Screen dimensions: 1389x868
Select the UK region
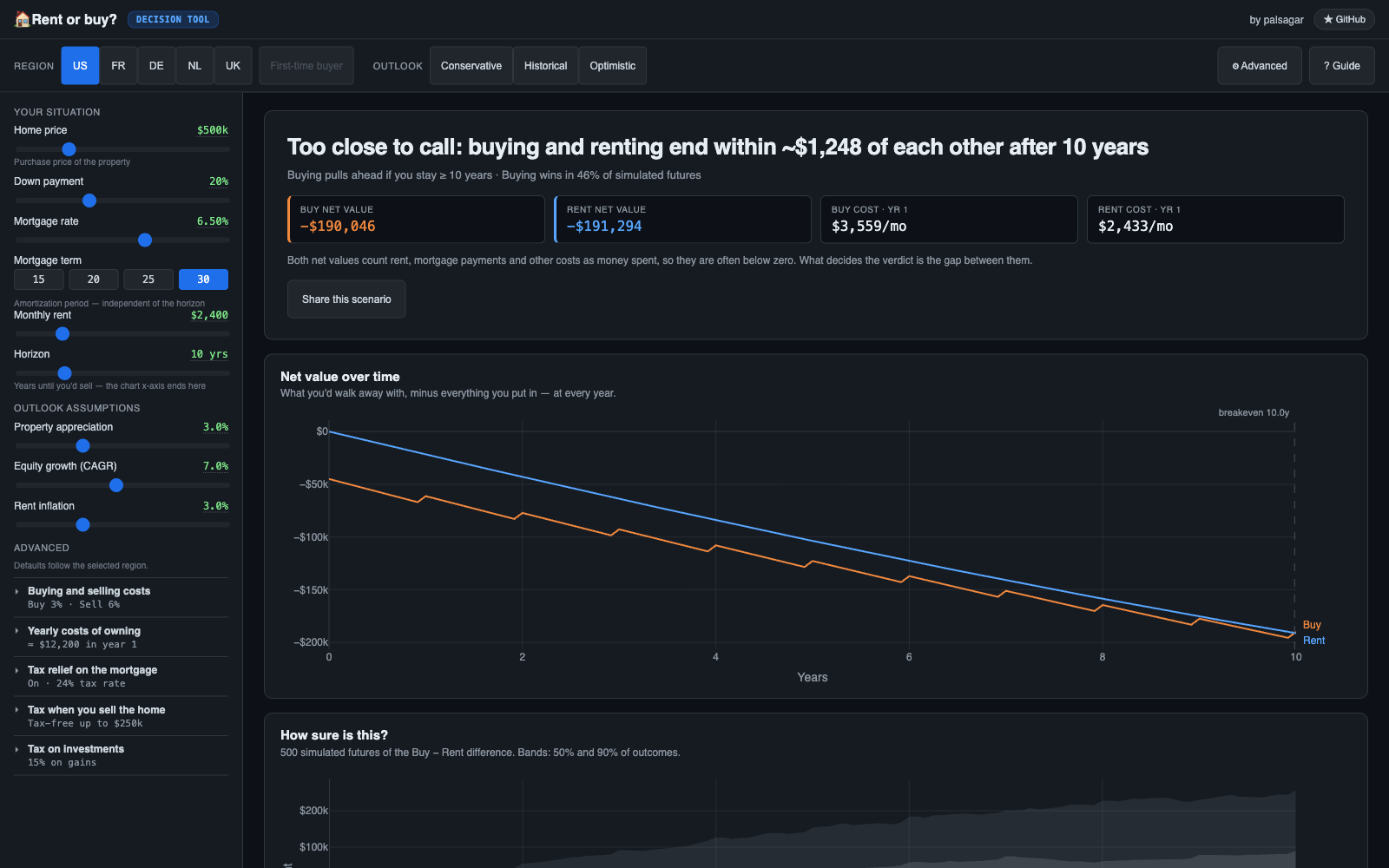[233, 66]
